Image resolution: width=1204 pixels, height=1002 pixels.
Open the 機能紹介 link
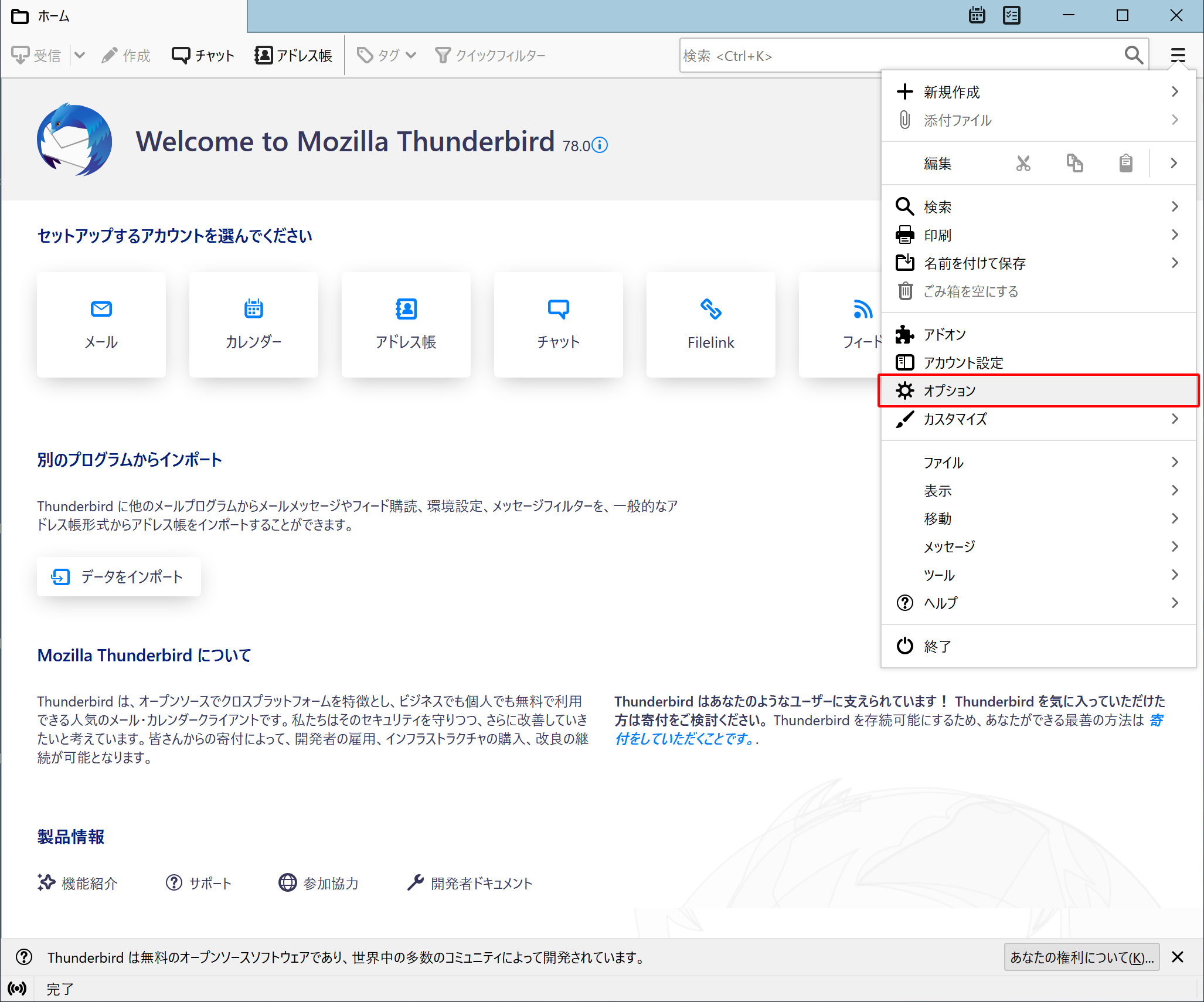pyautogui.click(x=78, y=883)
